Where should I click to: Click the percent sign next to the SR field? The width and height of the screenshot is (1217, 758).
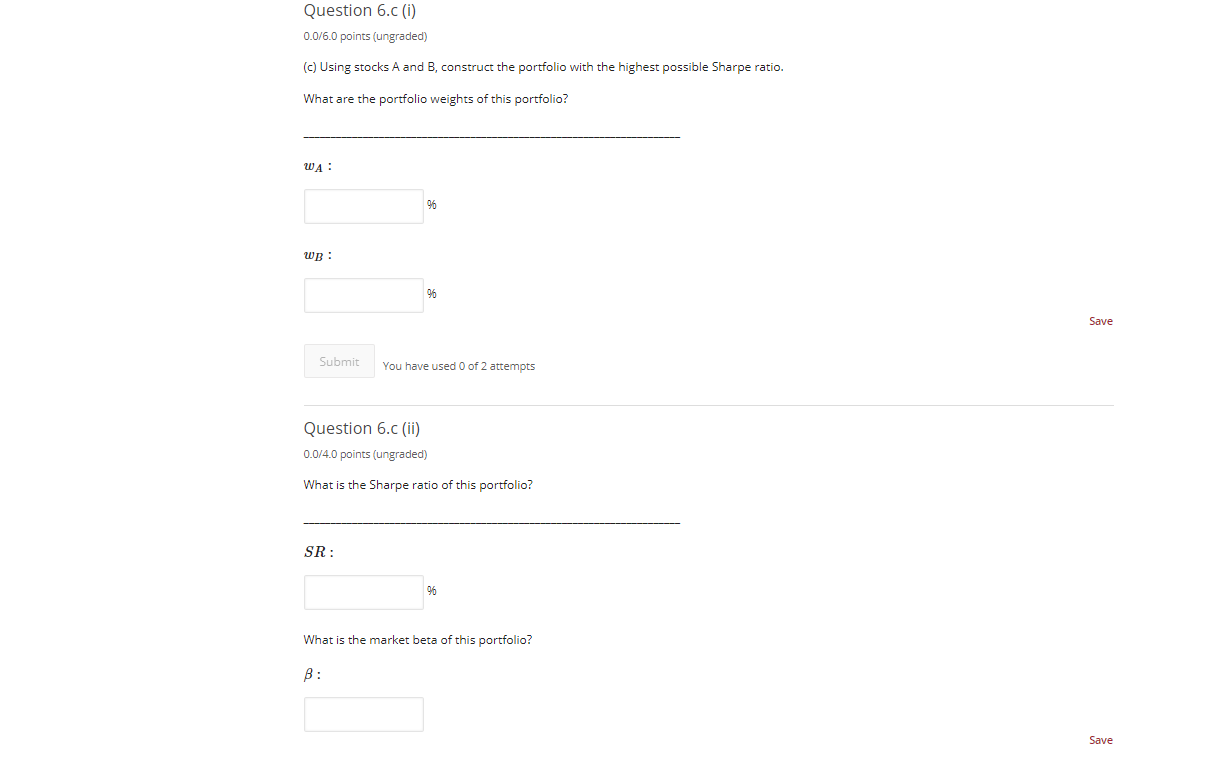point(431,590)
